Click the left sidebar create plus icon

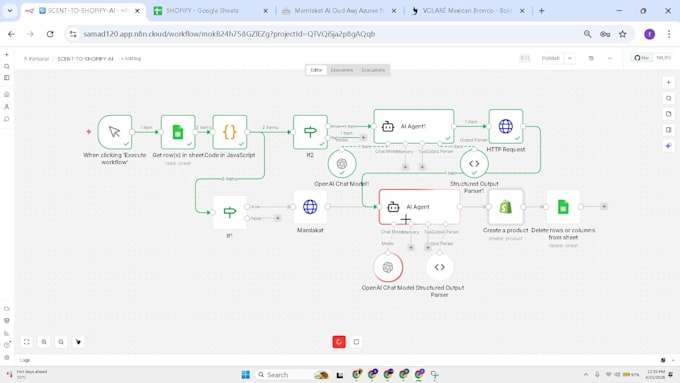[x=7, y=55]
